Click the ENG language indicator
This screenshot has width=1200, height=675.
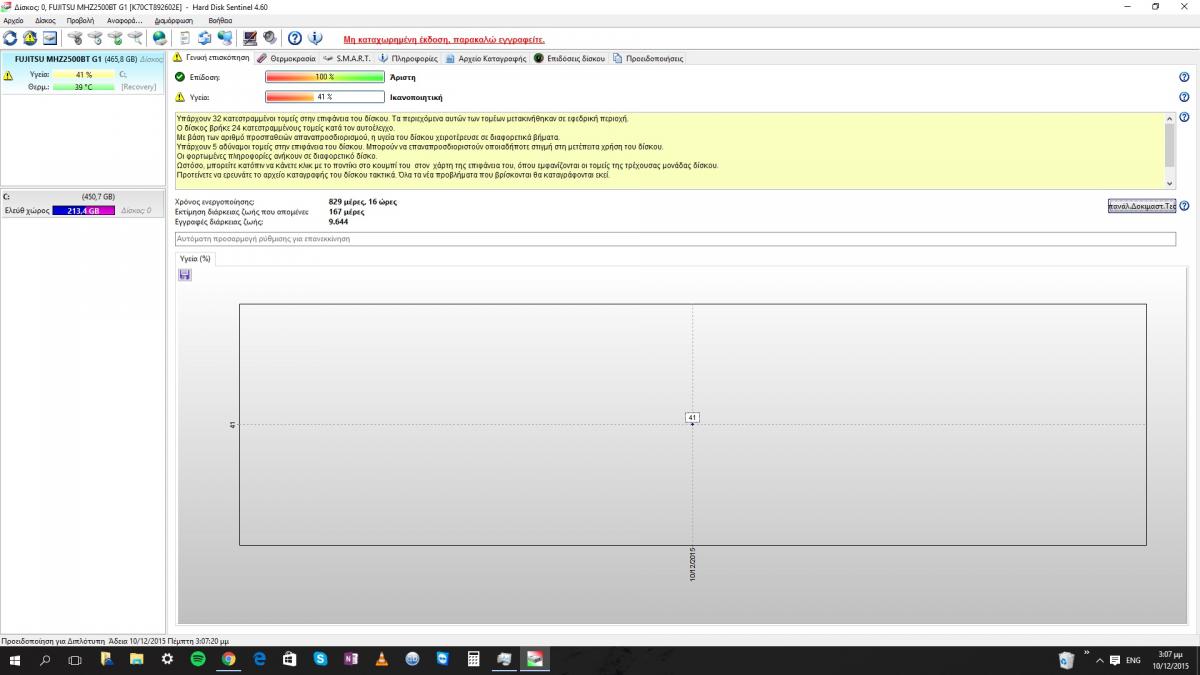click(1133, 660)
